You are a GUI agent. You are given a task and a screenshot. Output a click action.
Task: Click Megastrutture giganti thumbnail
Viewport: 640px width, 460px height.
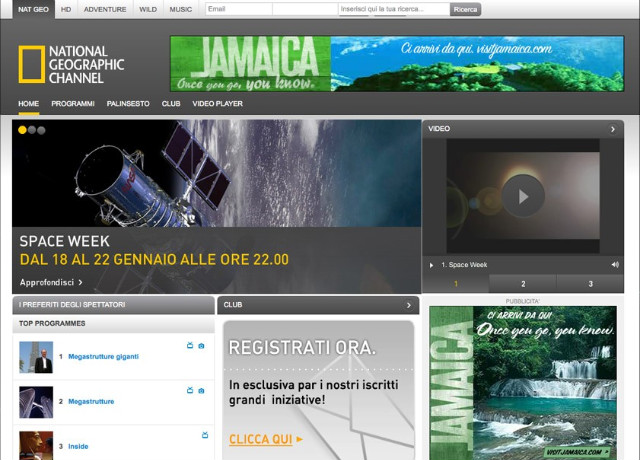(36, 357)
